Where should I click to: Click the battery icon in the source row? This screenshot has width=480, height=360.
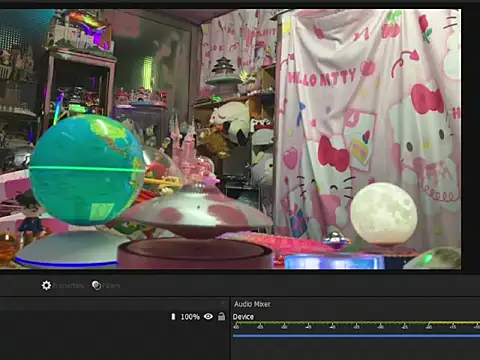(x=173, y=316)
